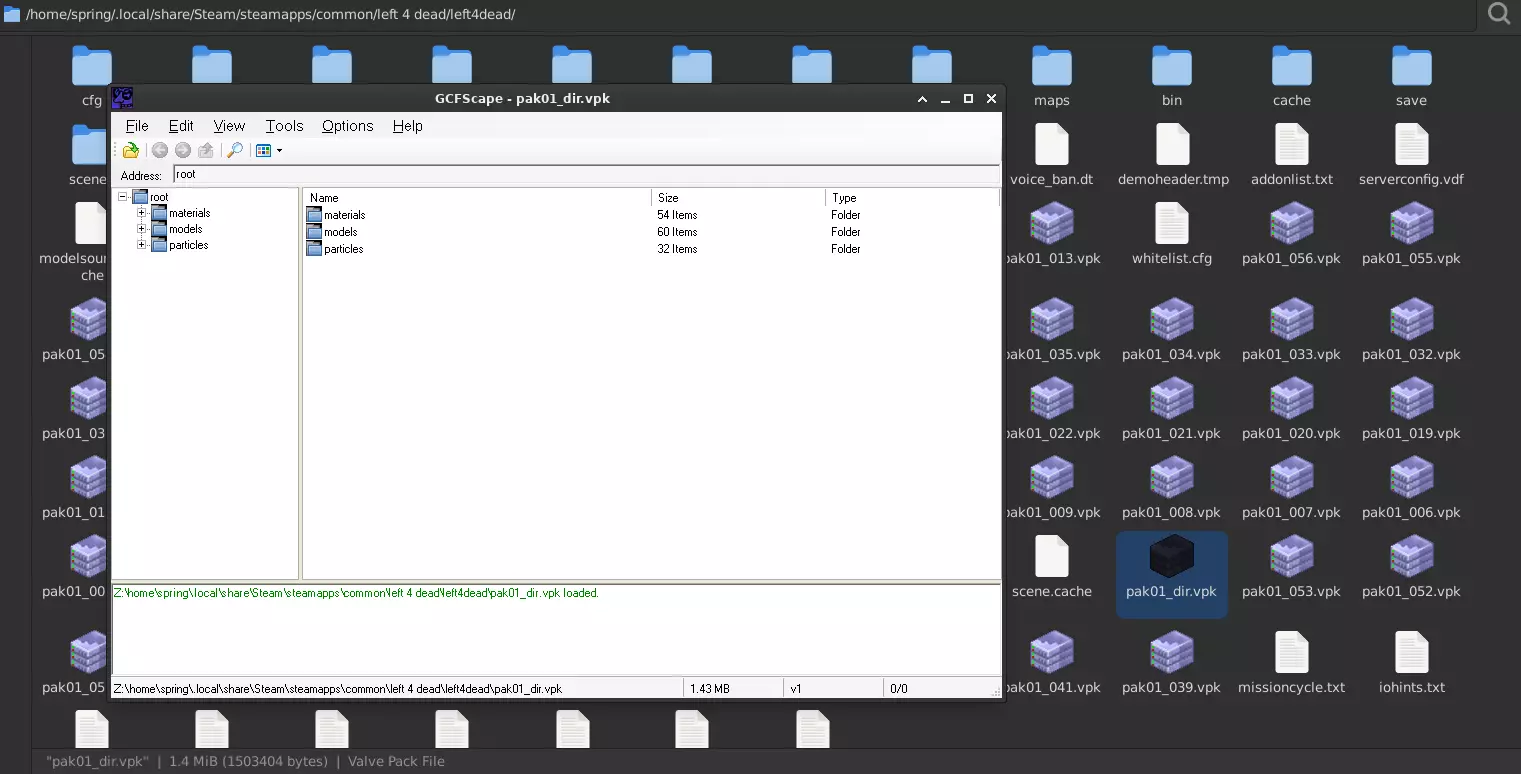
Task: Click the Views toolbar icon
Action: click(x=264, y=150)
